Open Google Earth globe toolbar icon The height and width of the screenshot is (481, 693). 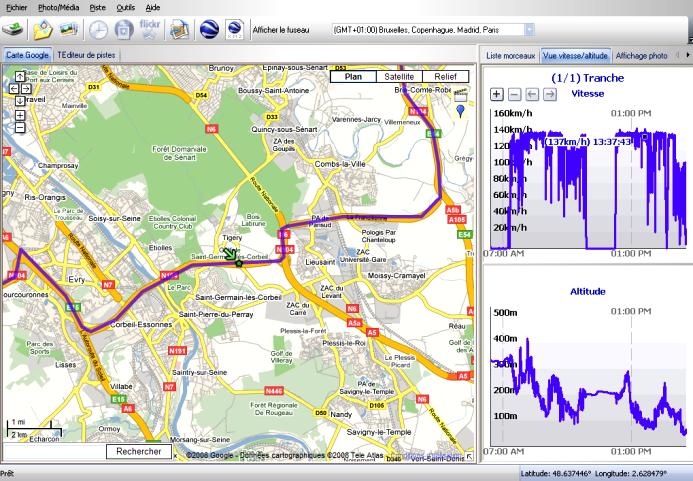click(209, 30)
